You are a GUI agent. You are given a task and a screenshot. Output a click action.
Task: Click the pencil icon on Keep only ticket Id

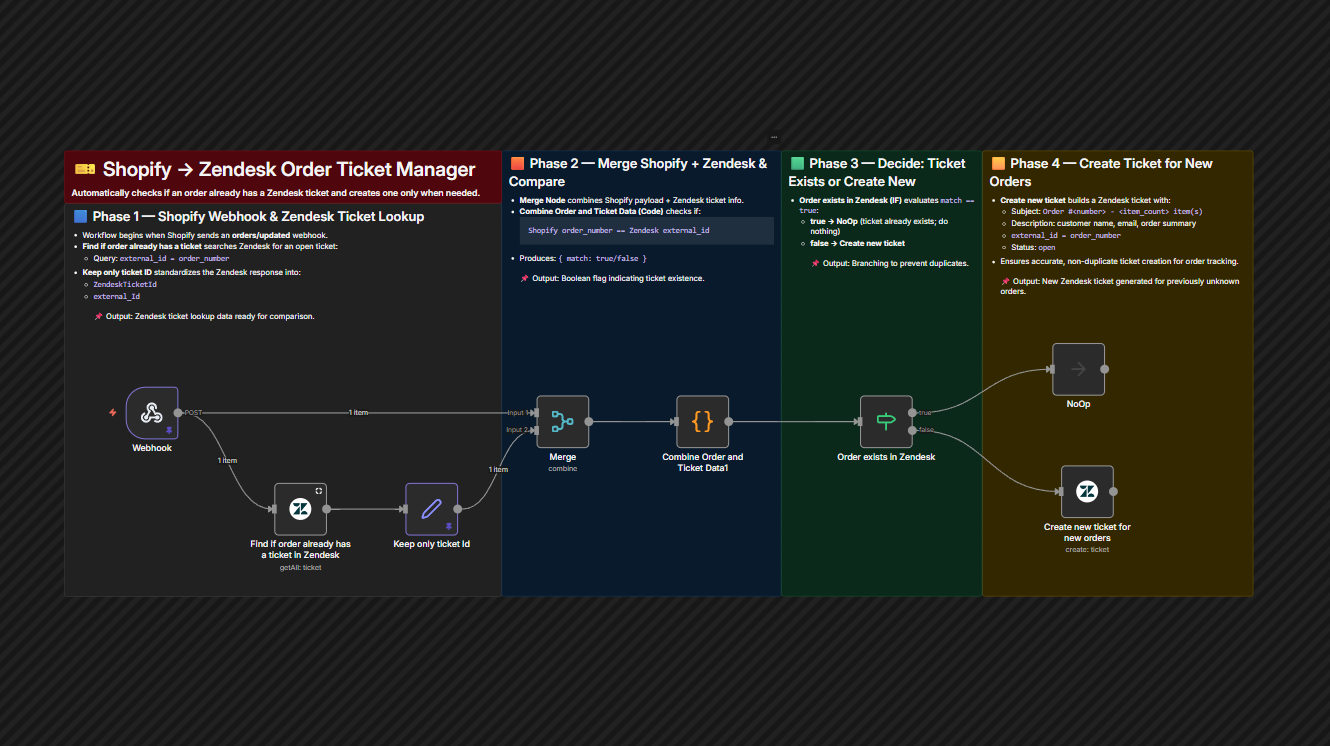[431, 509]
